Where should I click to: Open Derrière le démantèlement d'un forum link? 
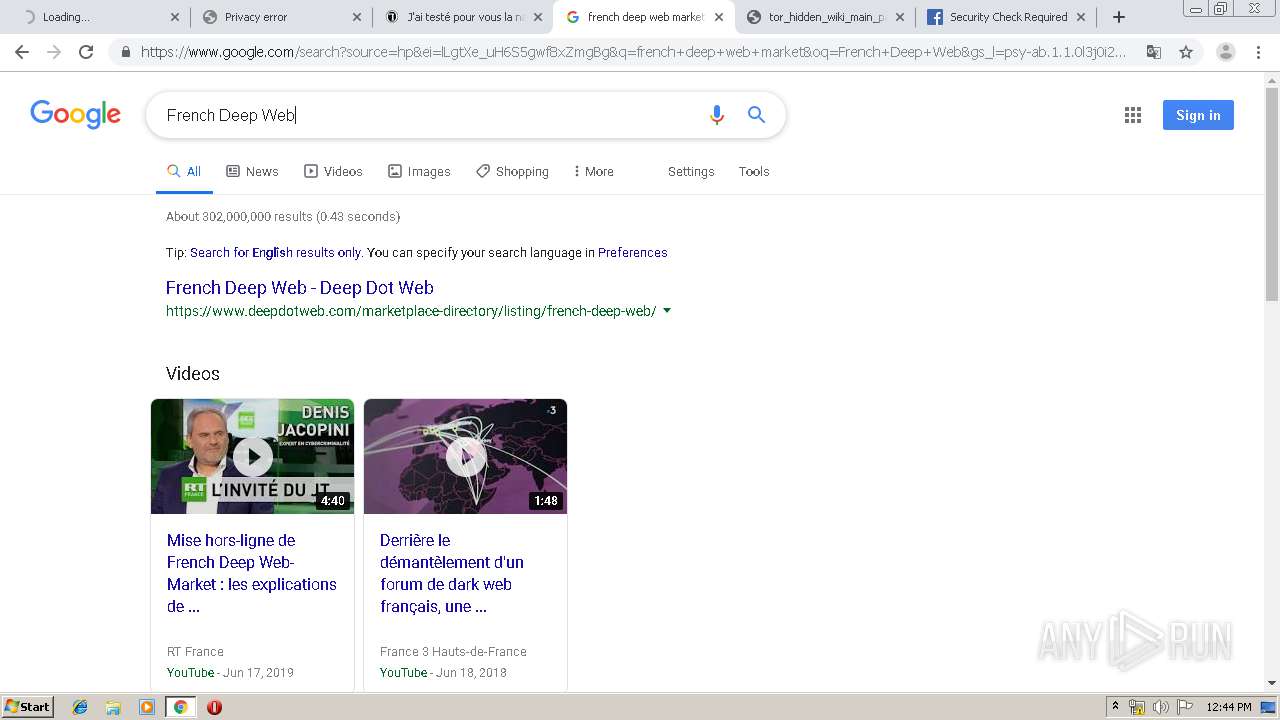452,573
